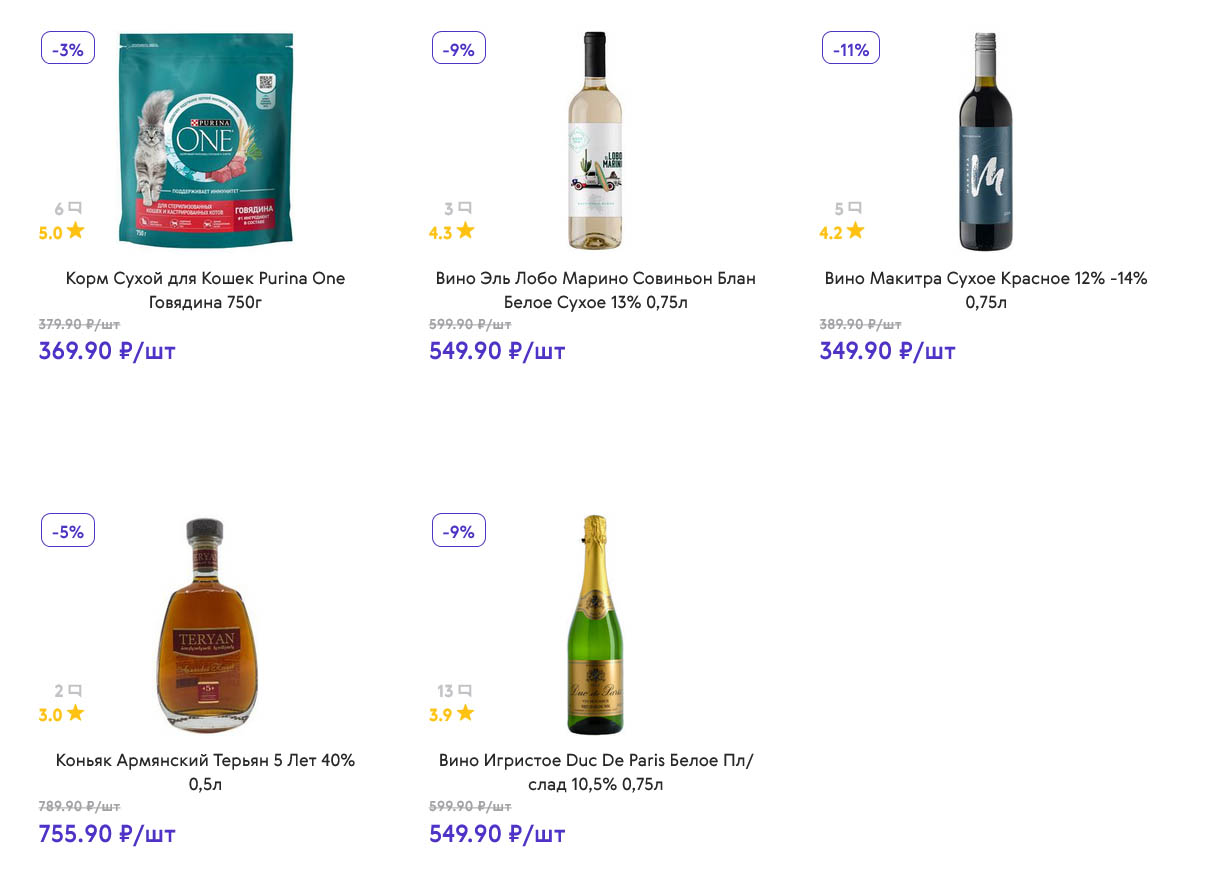Click the 5.0 star rating icon
The height and width of the screenshot is (872, 1209).
pyautogui.click(x=76, y=231)
